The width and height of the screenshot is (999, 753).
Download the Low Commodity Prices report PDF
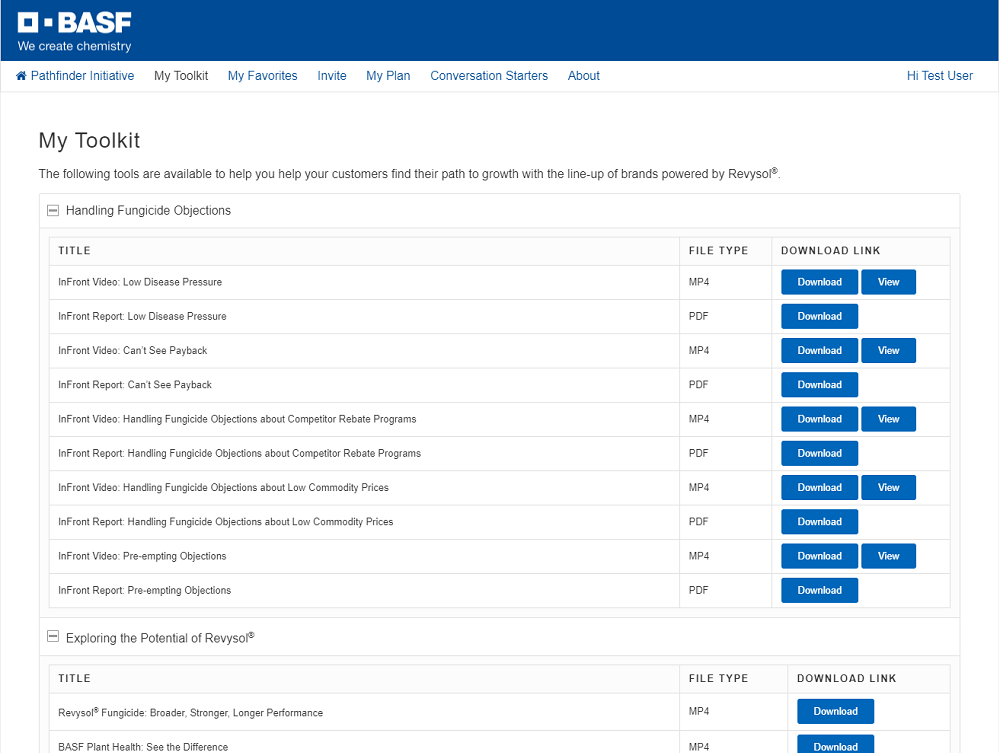819,522
